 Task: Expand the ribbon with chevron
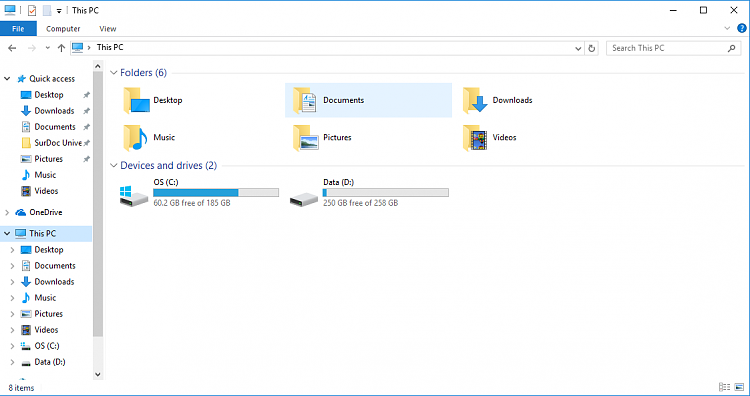pyautogui.click(x=727, y=28)
